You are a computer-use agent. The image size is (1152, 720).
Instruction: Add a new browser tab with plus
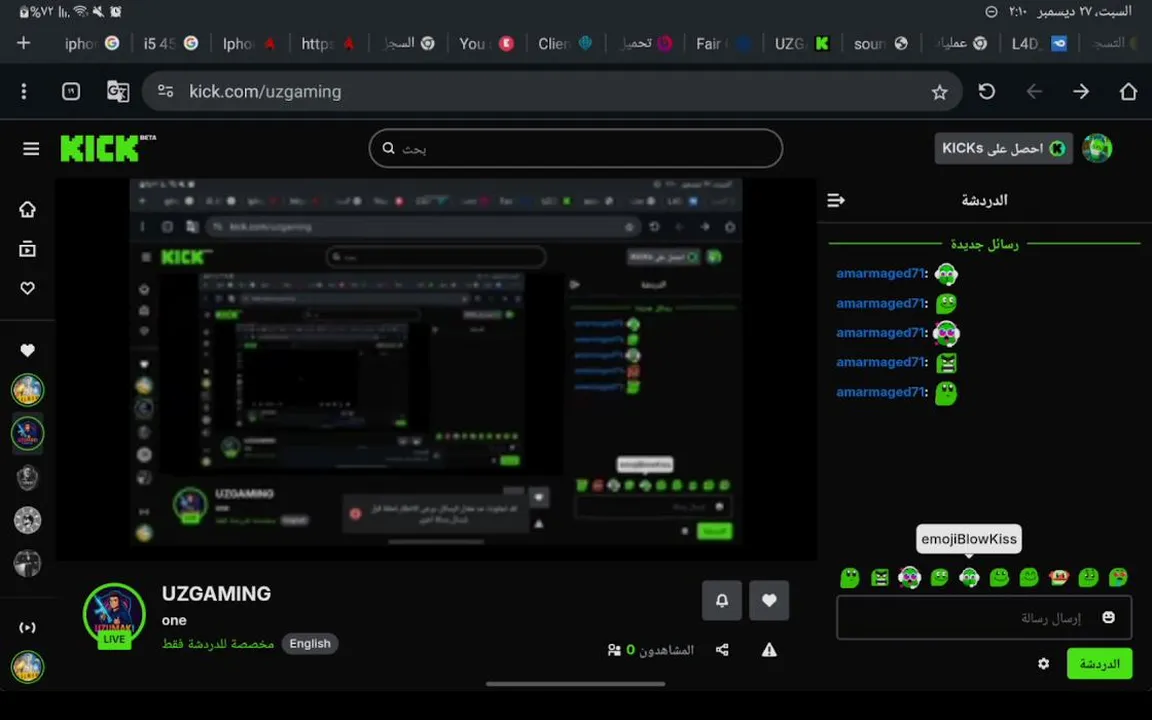[24, 43]
